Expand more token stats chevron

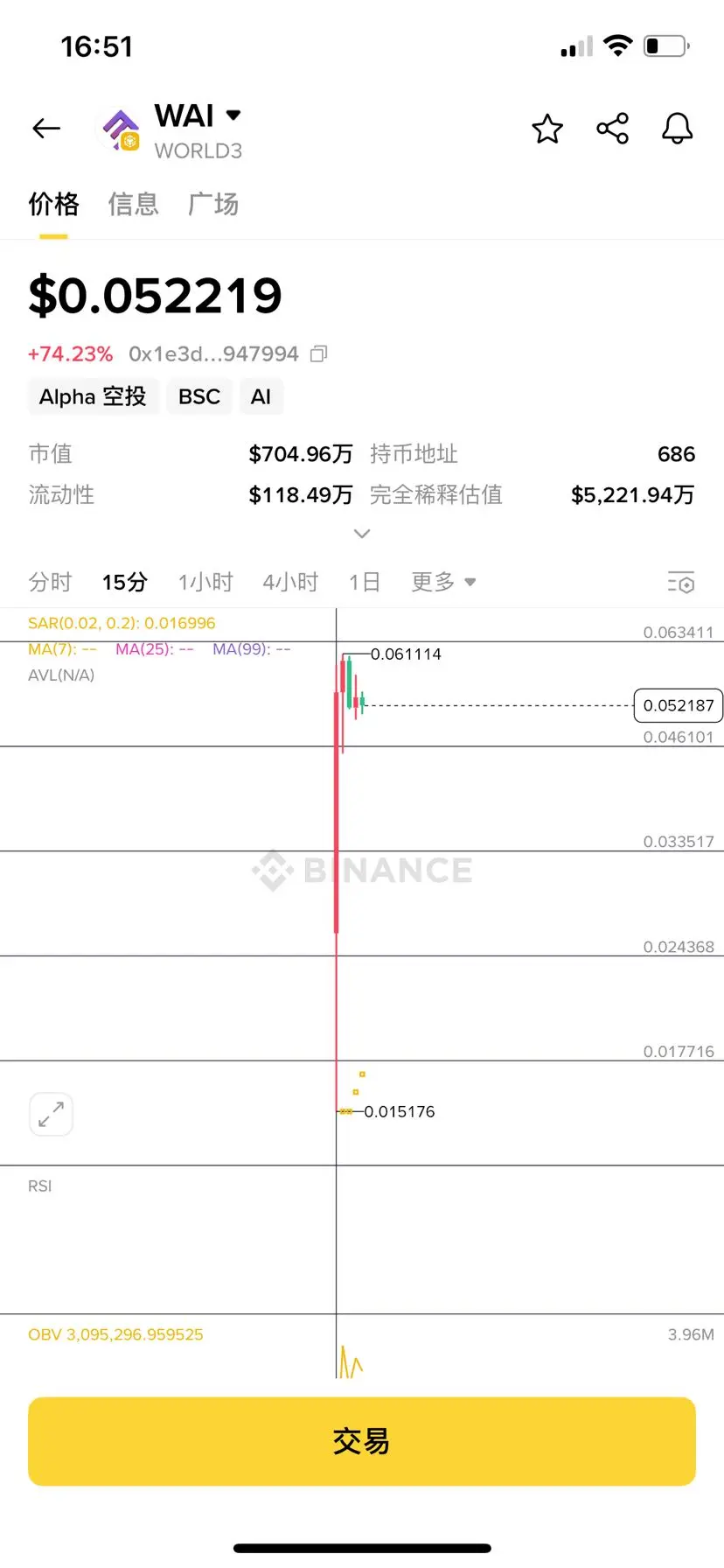[x=362, y=533]
